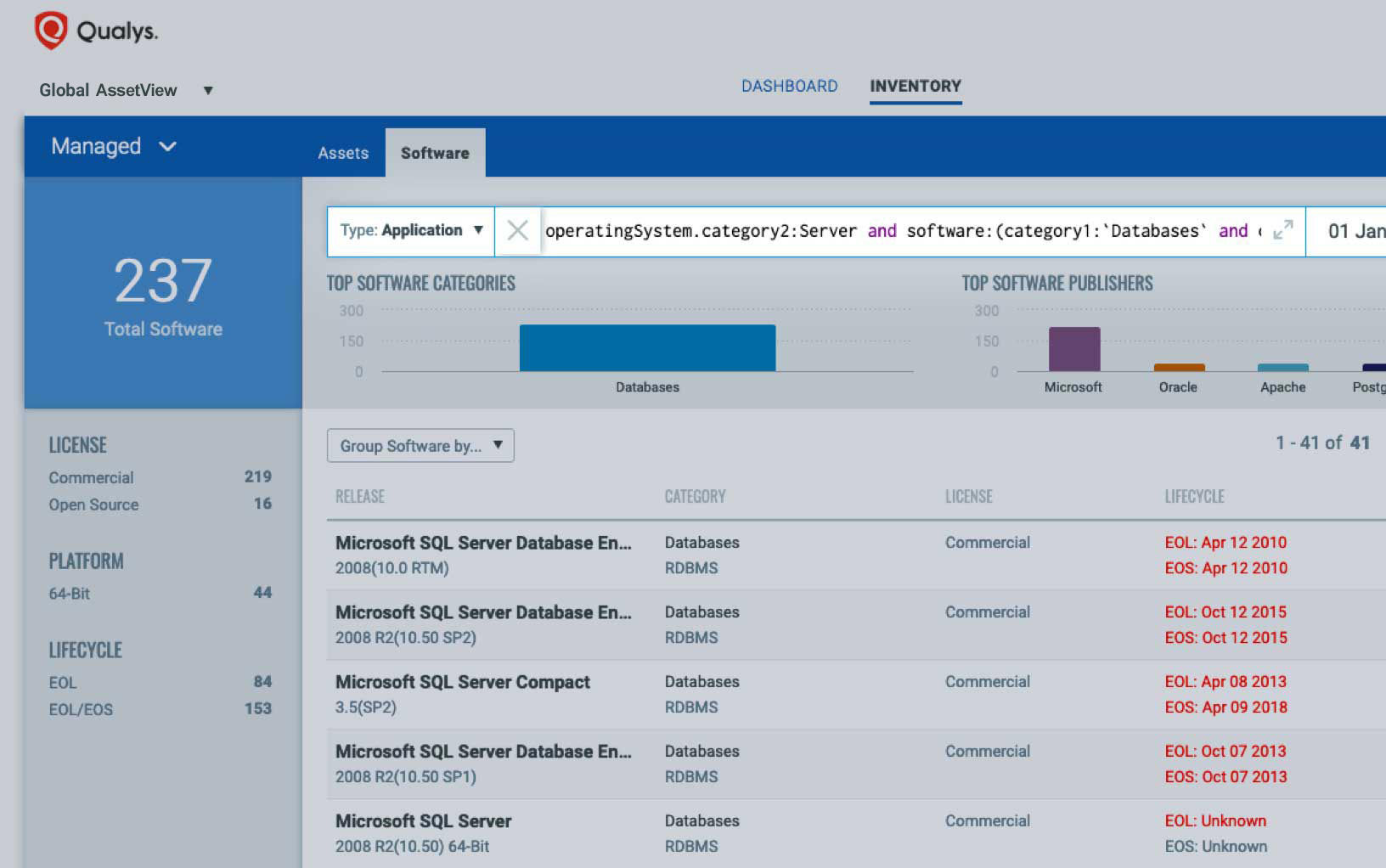Open the Type: Application filter dropdown
The width and height of the screenshot is (1386, 868).
pos(410,230)
